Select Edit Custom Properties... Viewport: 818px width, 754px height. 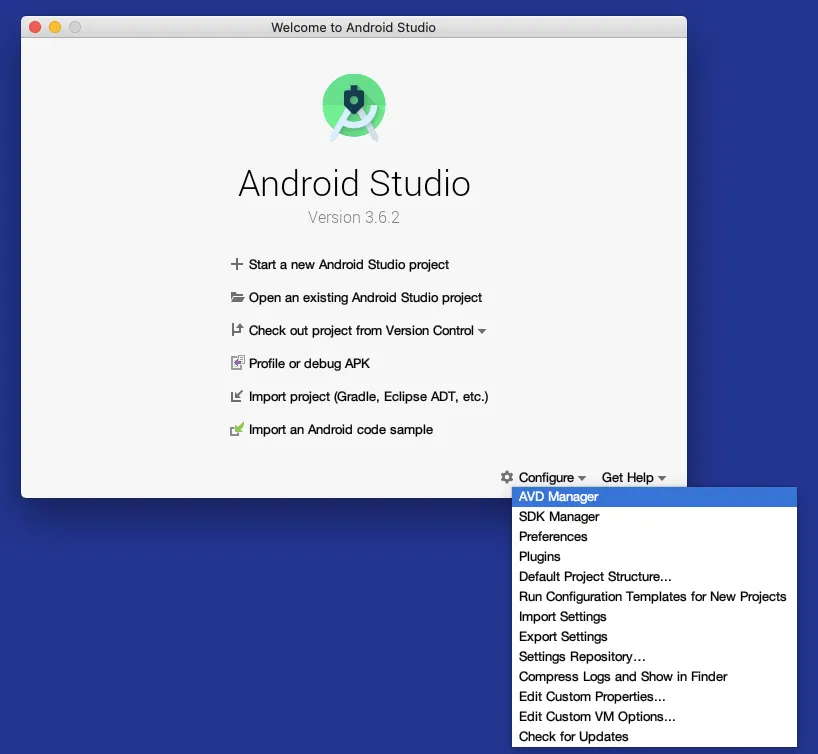click(x=654, y=697)
